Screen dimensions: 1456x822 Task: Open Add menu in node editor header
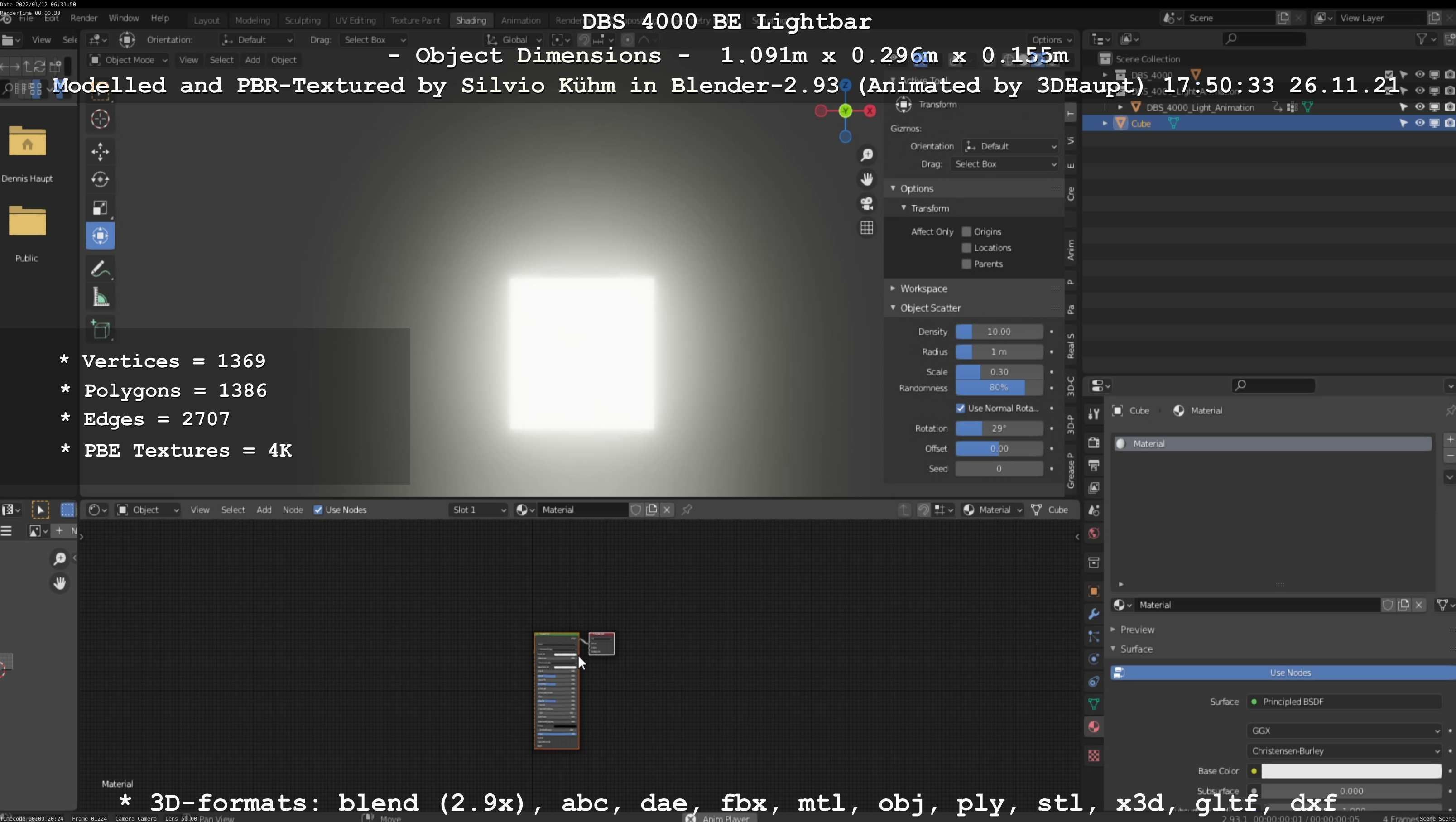click(x=264, y=510)
